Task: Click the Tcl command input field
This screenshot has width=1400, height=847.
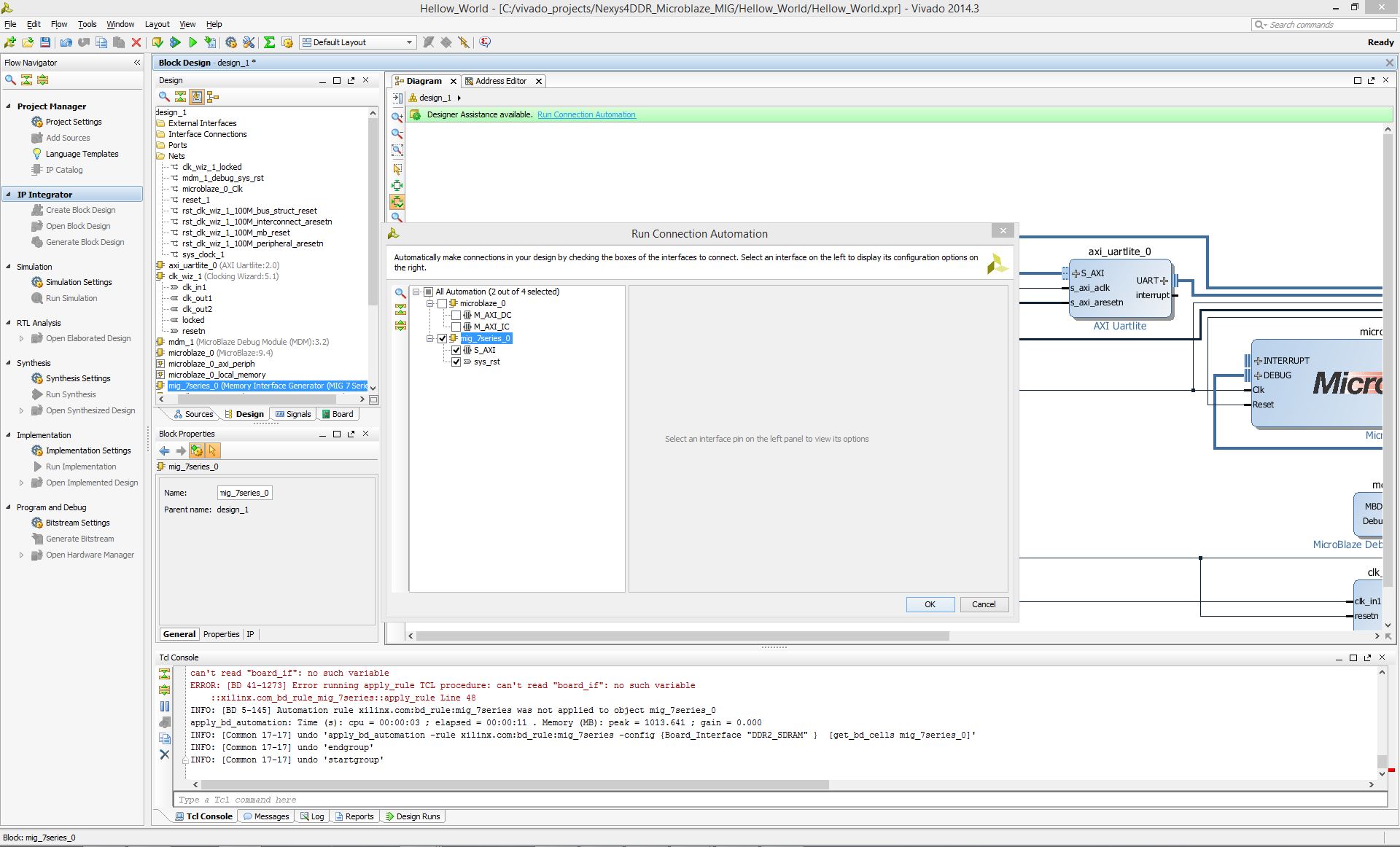Action: click(780, 800)
